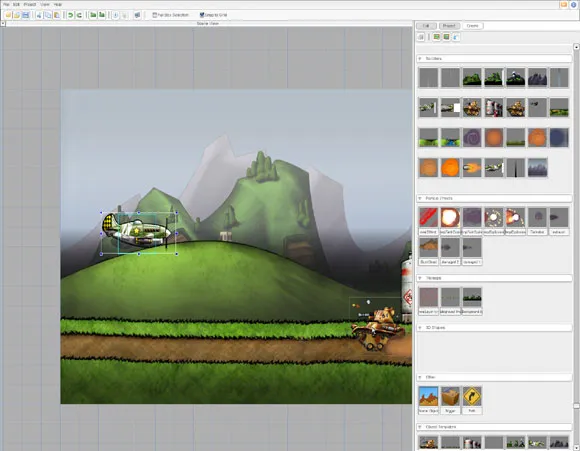The width and height of the screenshot is (580, 451).
Task: Pick the orange BurnDead particle effect
Action: (428, 251)
